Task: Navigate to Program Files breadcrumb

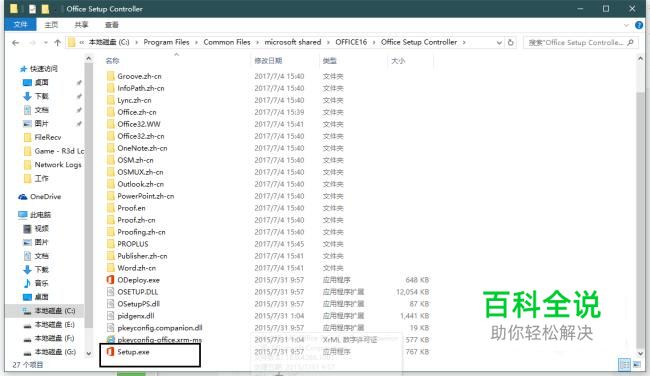Action: (x=166, y=42)
